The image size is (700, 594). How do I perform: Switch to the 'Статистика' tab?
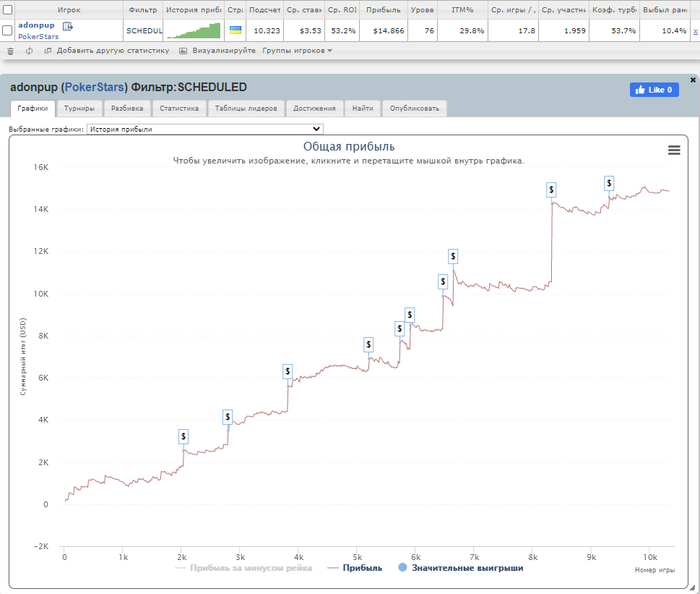pyautogui.click(x=179, y=108)
